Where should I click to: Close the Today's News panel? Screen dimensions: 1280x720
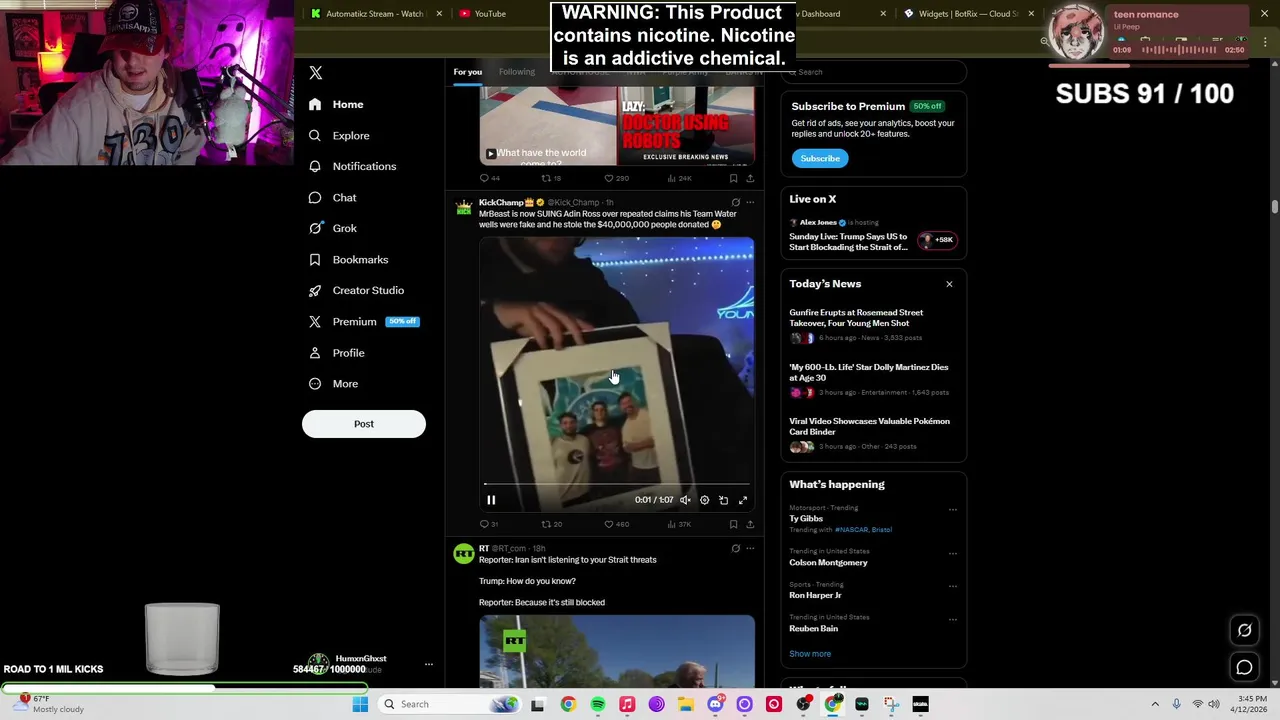(949, 284)
